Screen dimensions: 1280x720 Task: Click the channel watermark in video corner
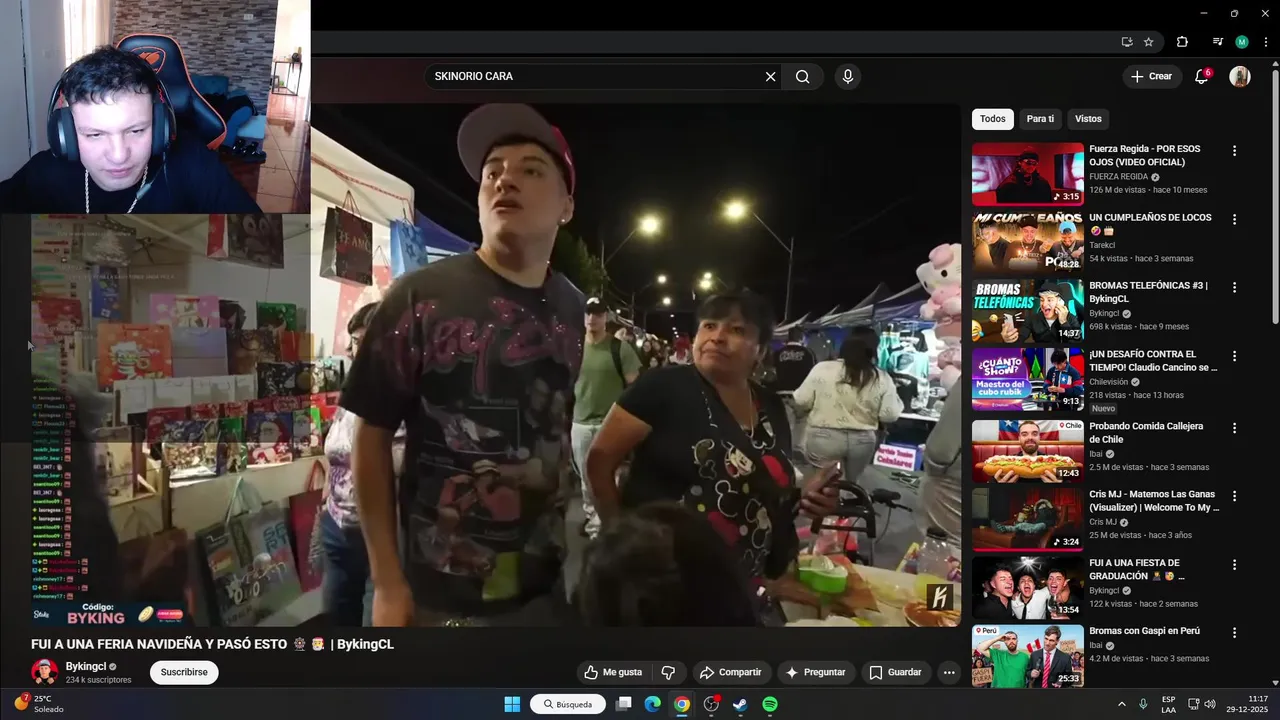(940, 598)
